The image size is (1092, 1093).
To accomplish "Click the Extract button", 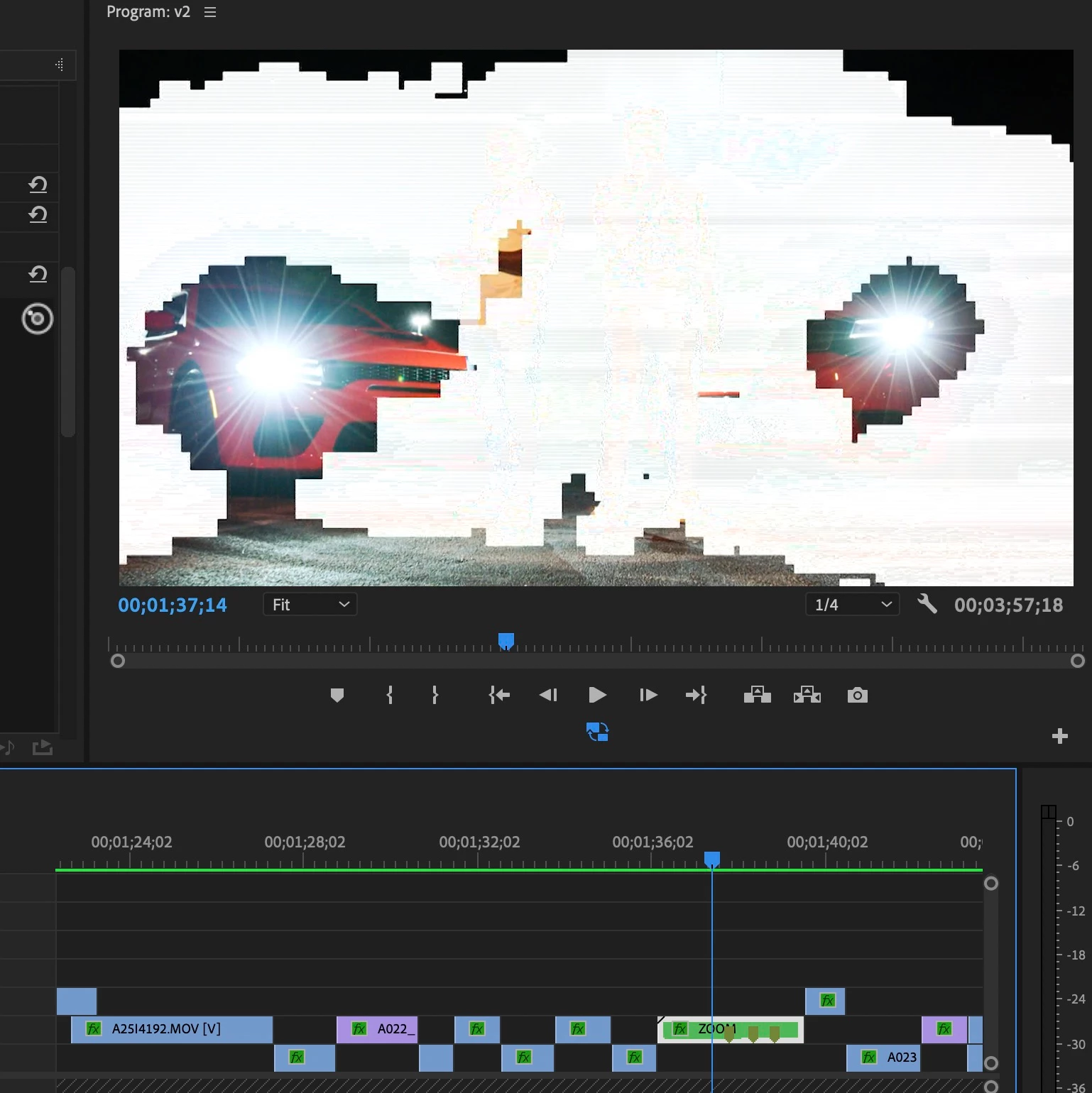I will pyautogui.click(x=807, y=695).
